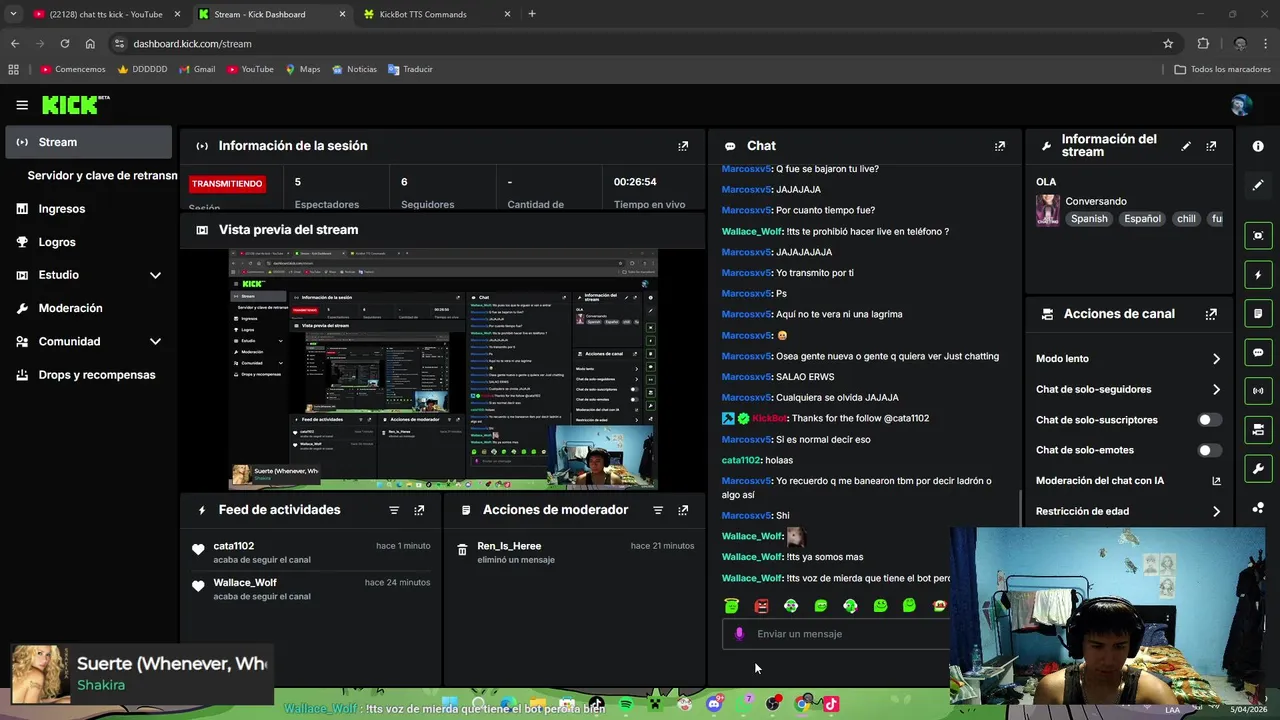Image resolution: width=1280 pixels, height=720 pixels.
Task: Click the Kick logo
Action: [x=76, y=105]
